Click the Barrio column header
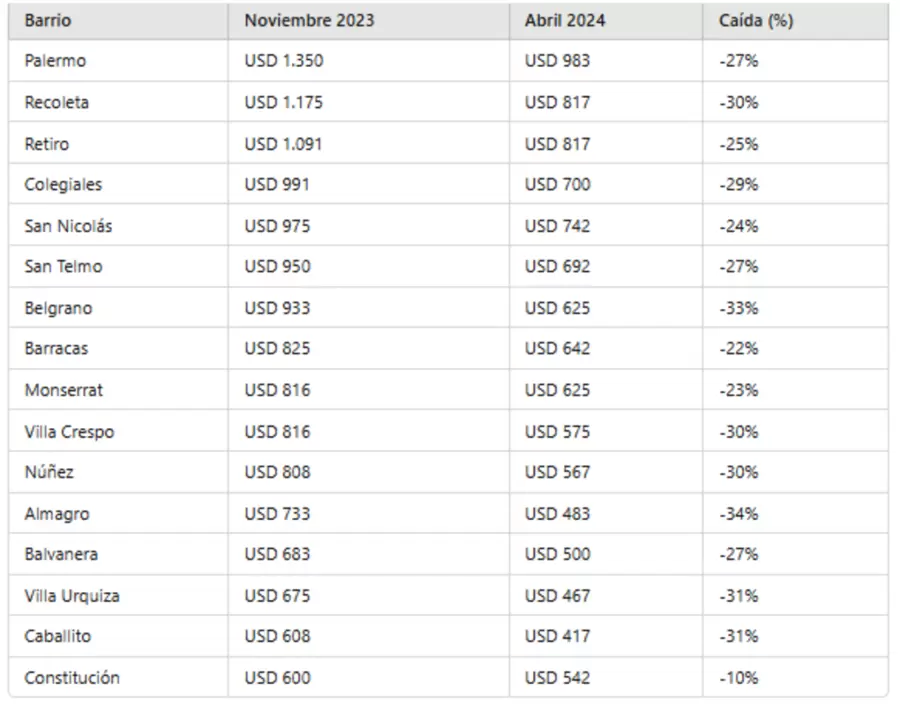 (x=48, y=20)
